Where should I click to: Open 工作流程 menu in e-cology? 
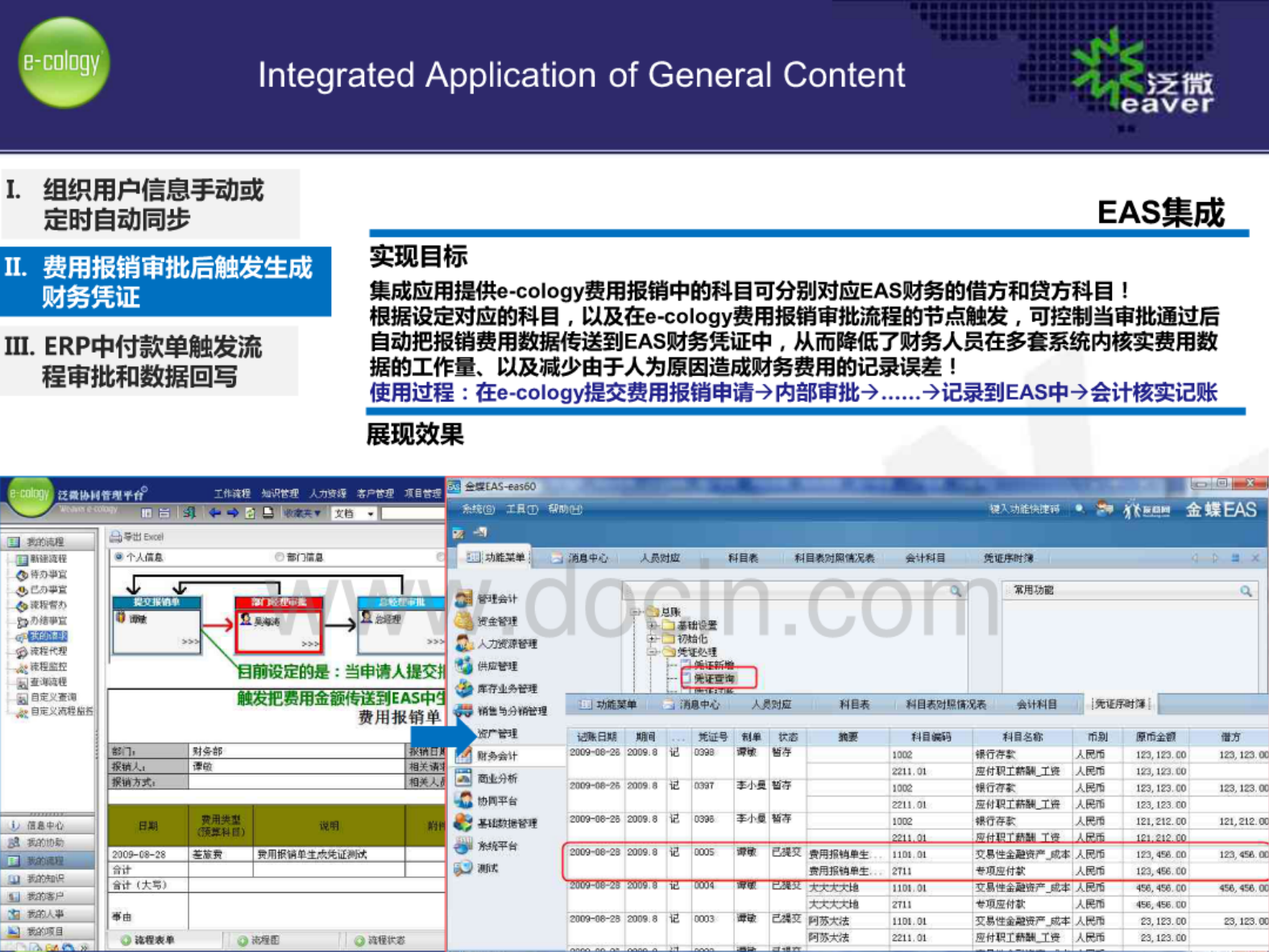[x=232, y=494]
